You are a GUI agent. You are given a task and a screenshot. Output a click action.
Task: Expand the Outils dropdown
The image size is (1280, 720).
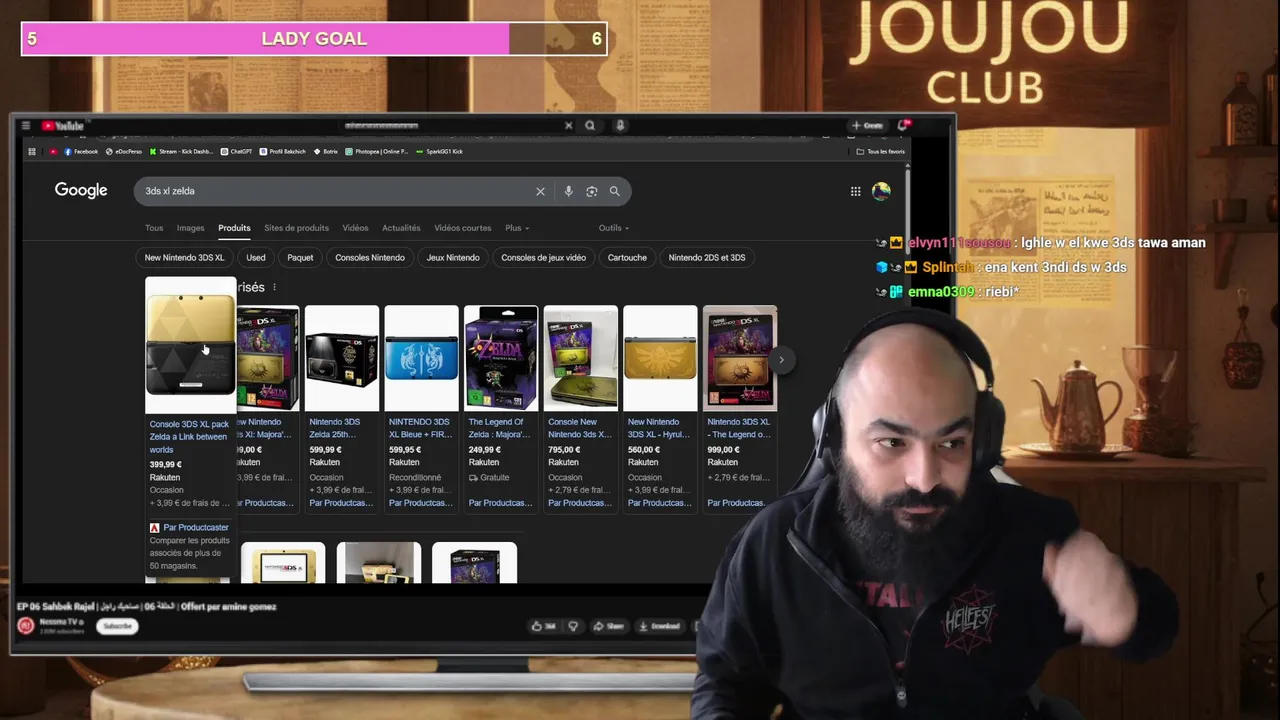pos(614,228)
